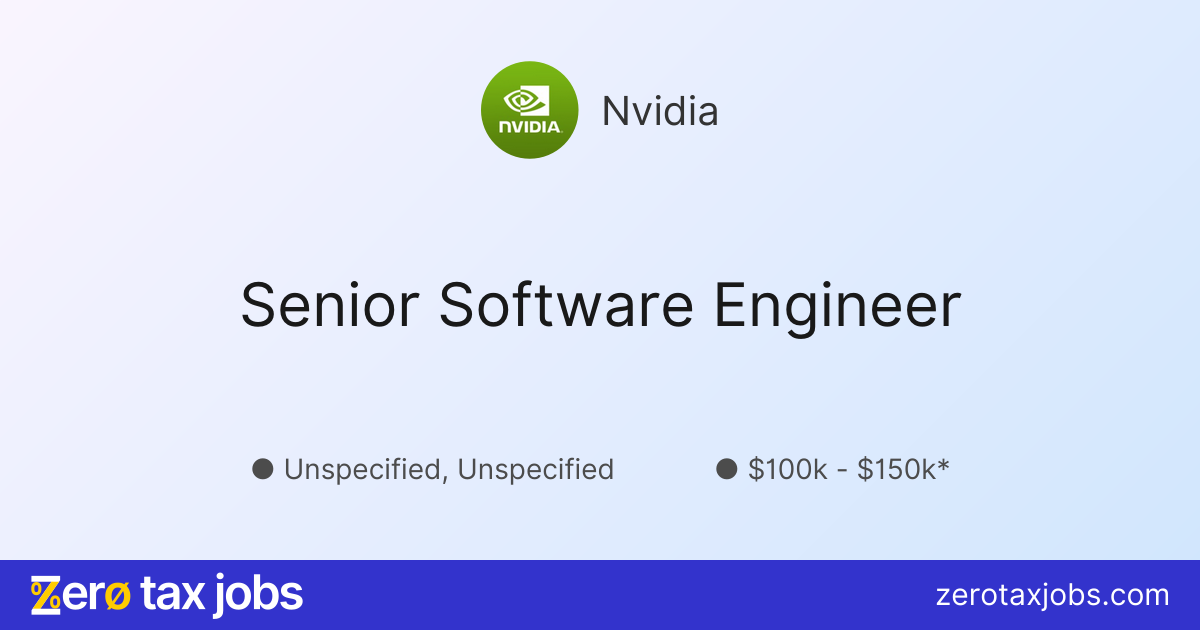Viewport: 1200px width, 630px height.
Task: Click the word jobs in the footer logo
Action: [257, 596]
